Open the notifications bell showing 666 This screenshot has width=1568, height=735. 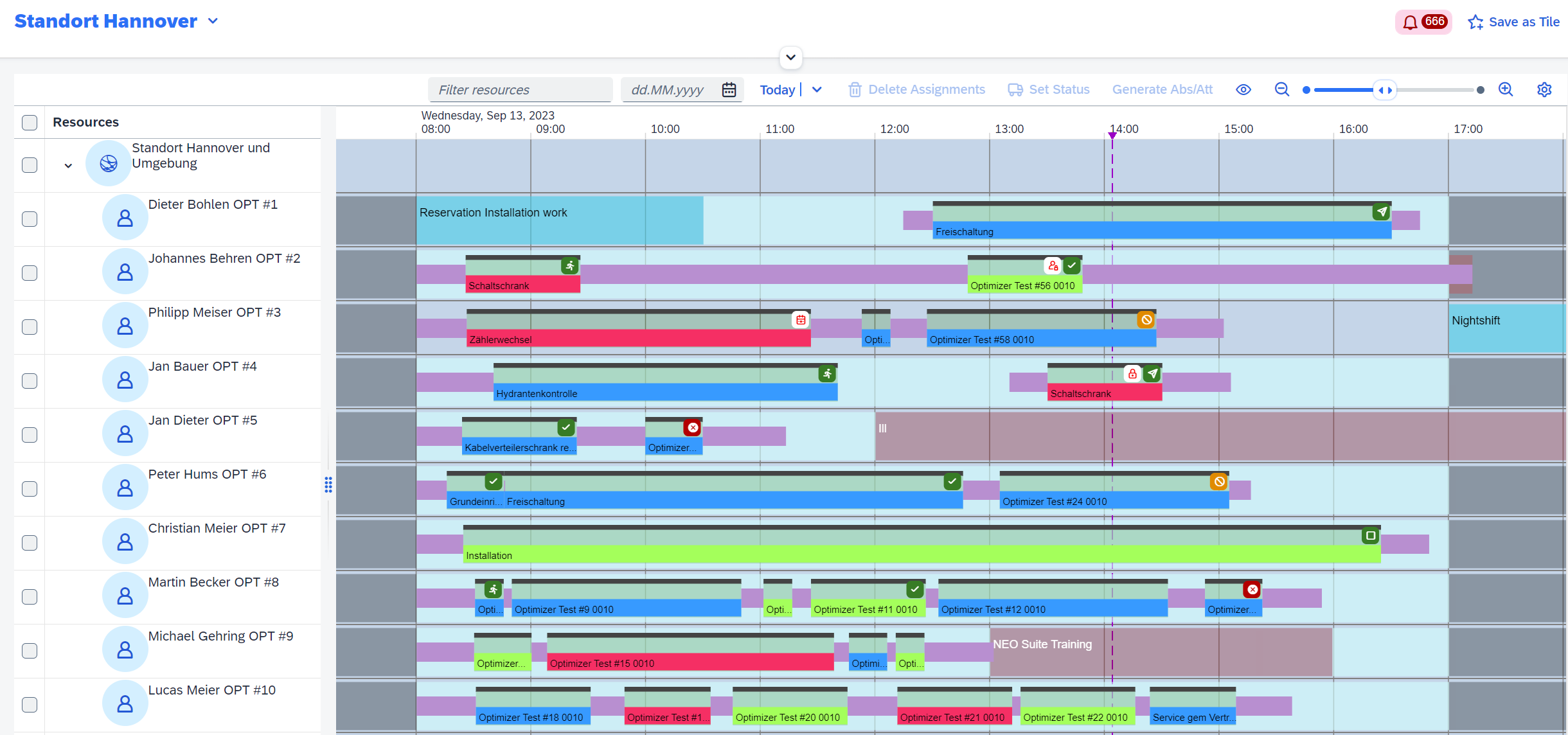(1423, 22)
